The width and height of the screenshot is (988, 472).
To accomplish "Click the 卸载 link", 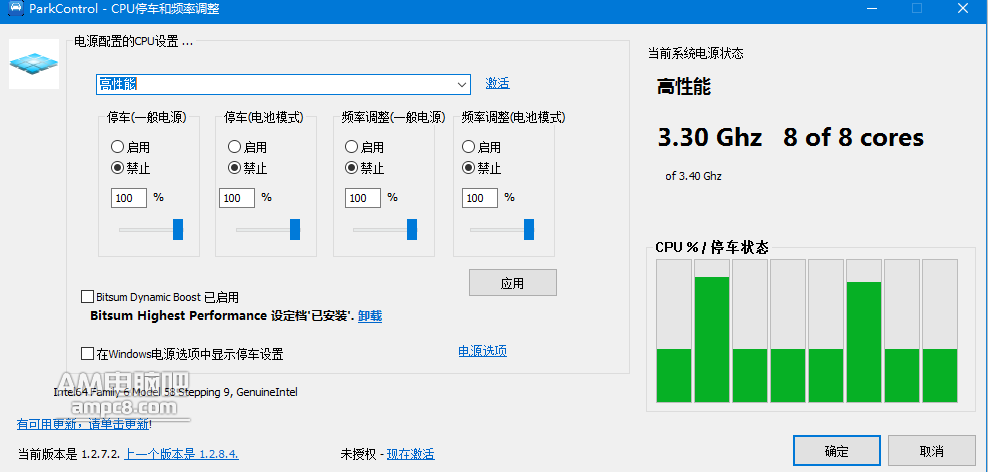I will (x=370, y=316).
